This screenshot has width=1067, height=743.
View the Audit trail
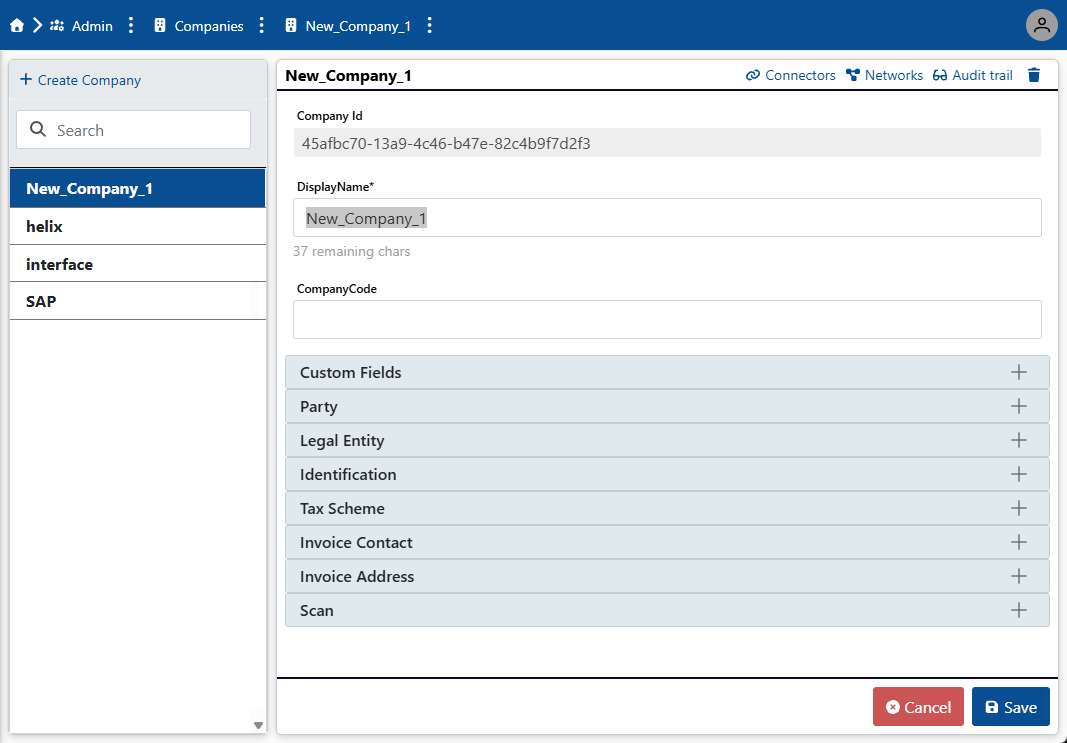pos(972,75)
